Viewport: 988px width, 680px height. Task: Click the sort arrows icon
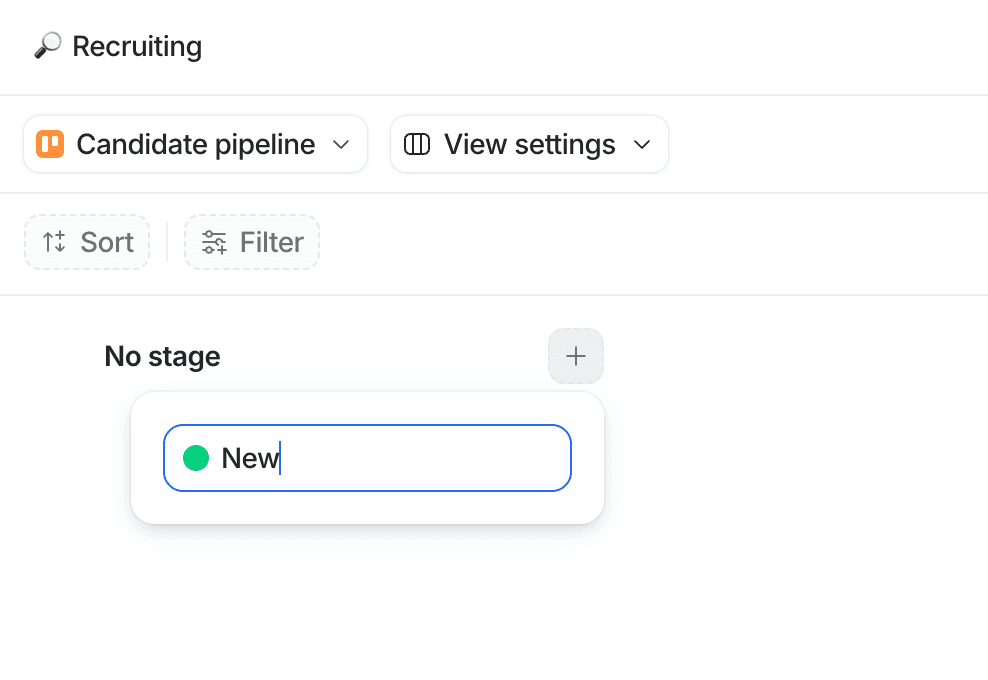click(53, 242)
